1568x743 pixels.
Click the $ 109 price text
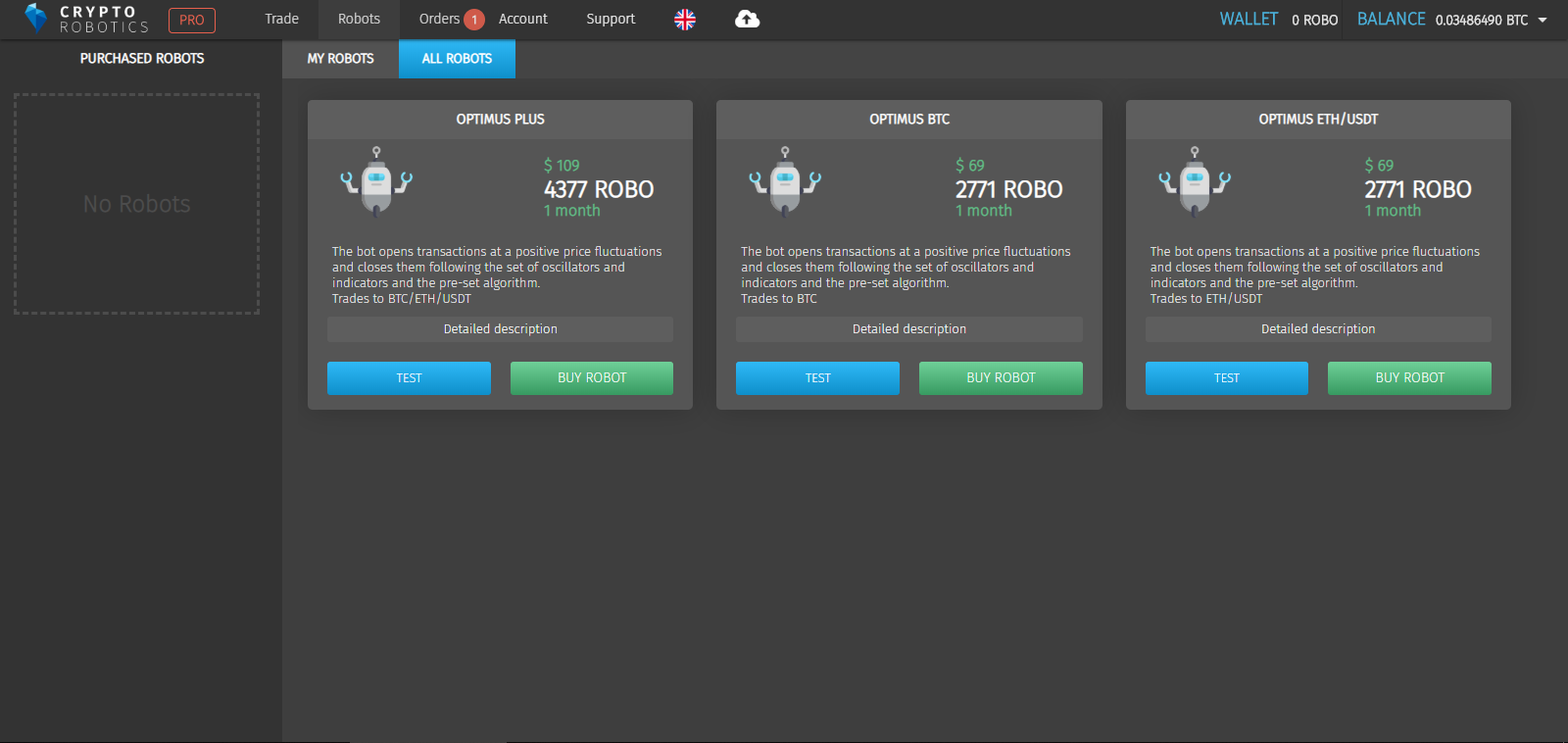[562, 166]
